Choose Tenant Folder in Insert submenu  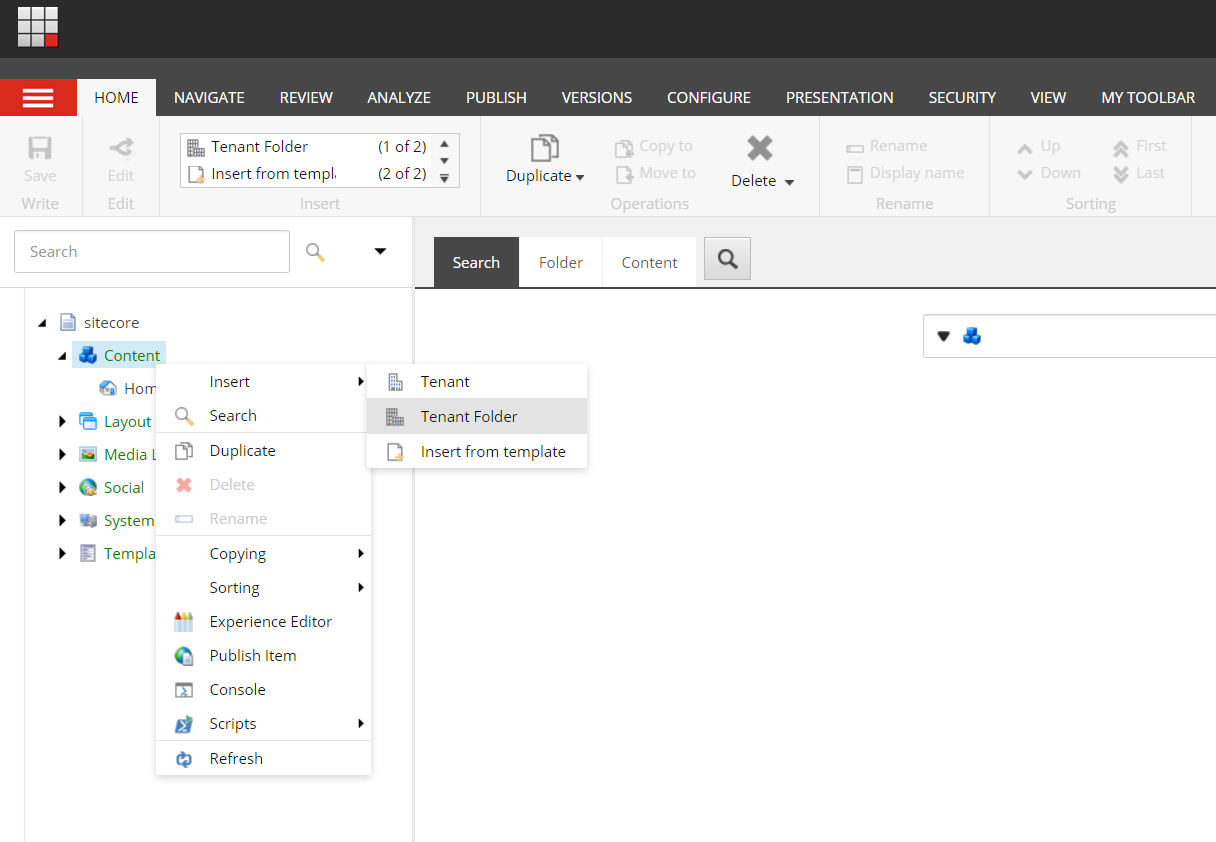(x=468, y=416)
